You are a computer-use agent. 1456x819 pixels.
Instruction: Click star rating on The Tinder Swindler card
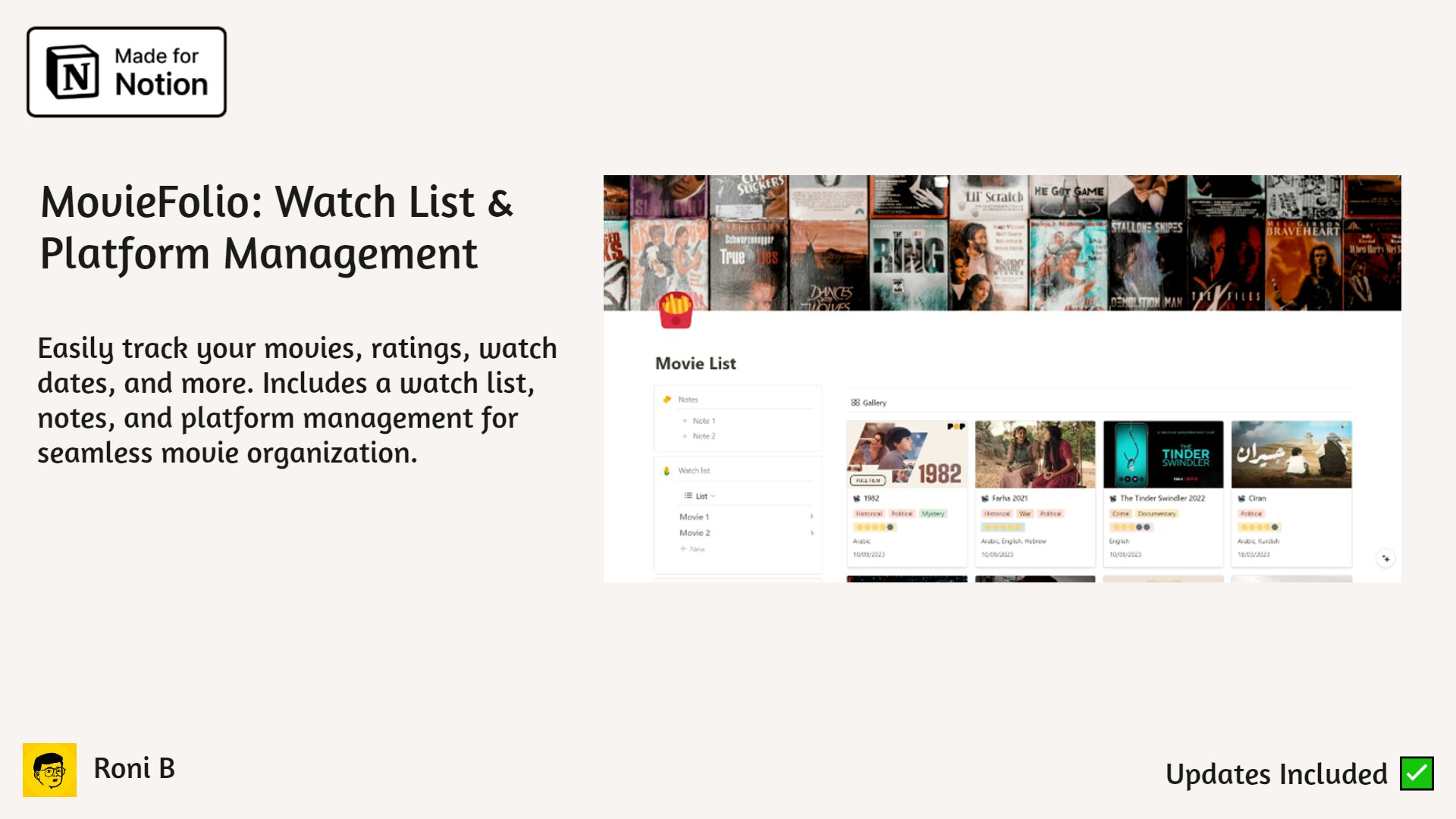pyautogui.click(x=1131, y=527)
